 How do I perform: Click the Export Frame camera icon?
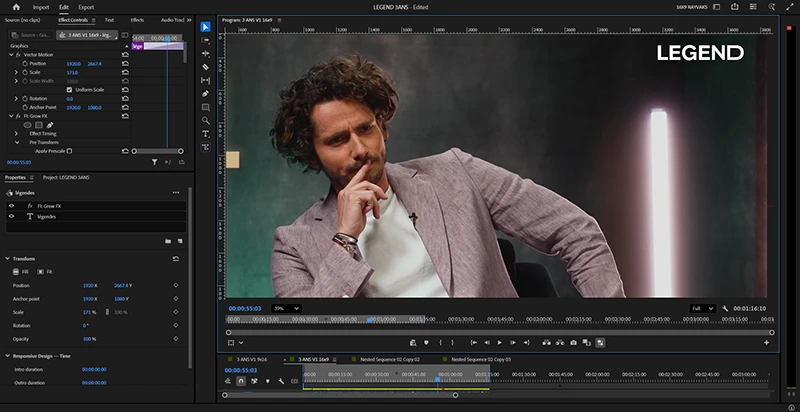[573, 342]
